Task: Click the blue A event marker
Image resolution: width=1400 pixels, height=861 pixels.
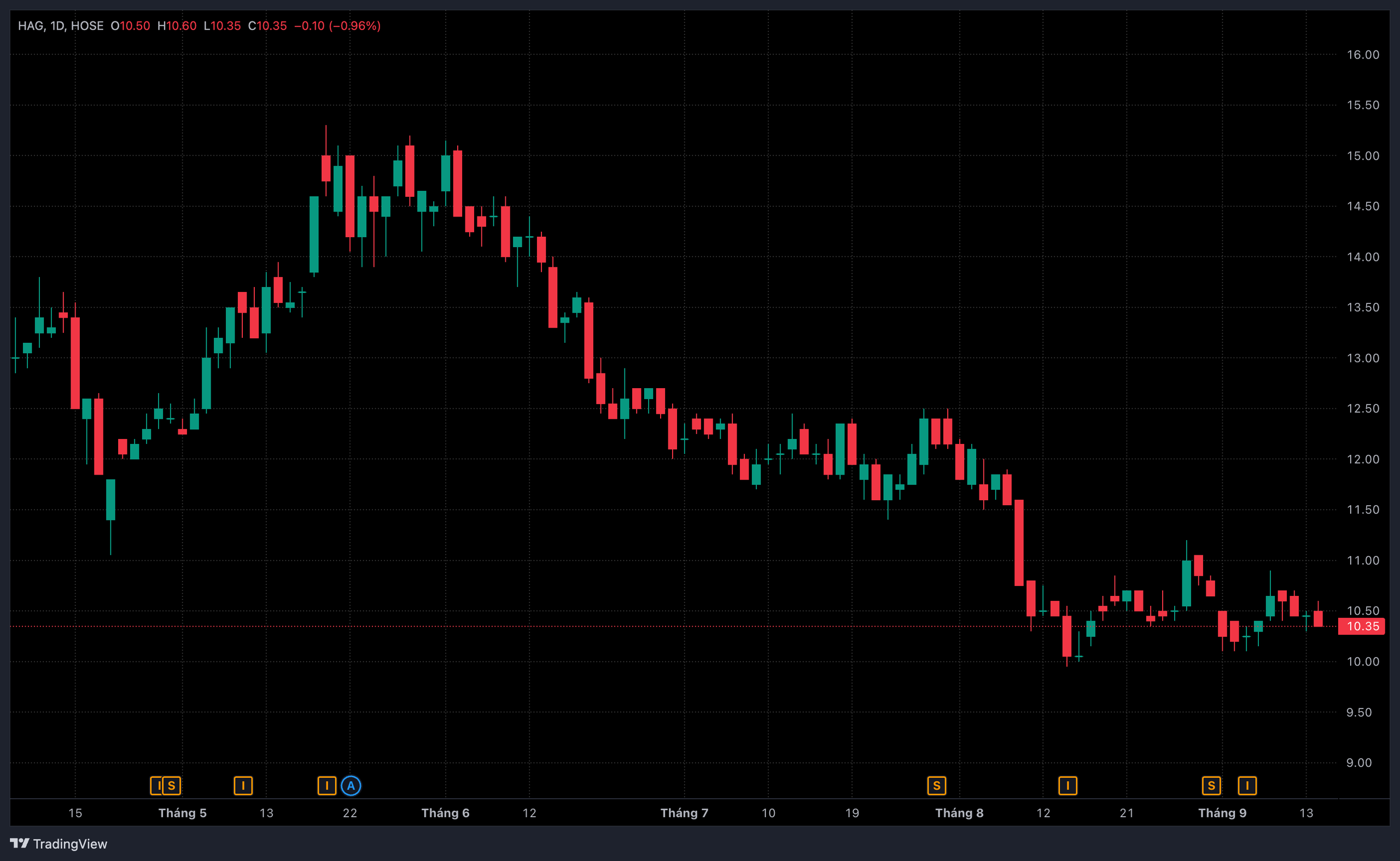Action: pyautogui.click(x=351, y=786)
